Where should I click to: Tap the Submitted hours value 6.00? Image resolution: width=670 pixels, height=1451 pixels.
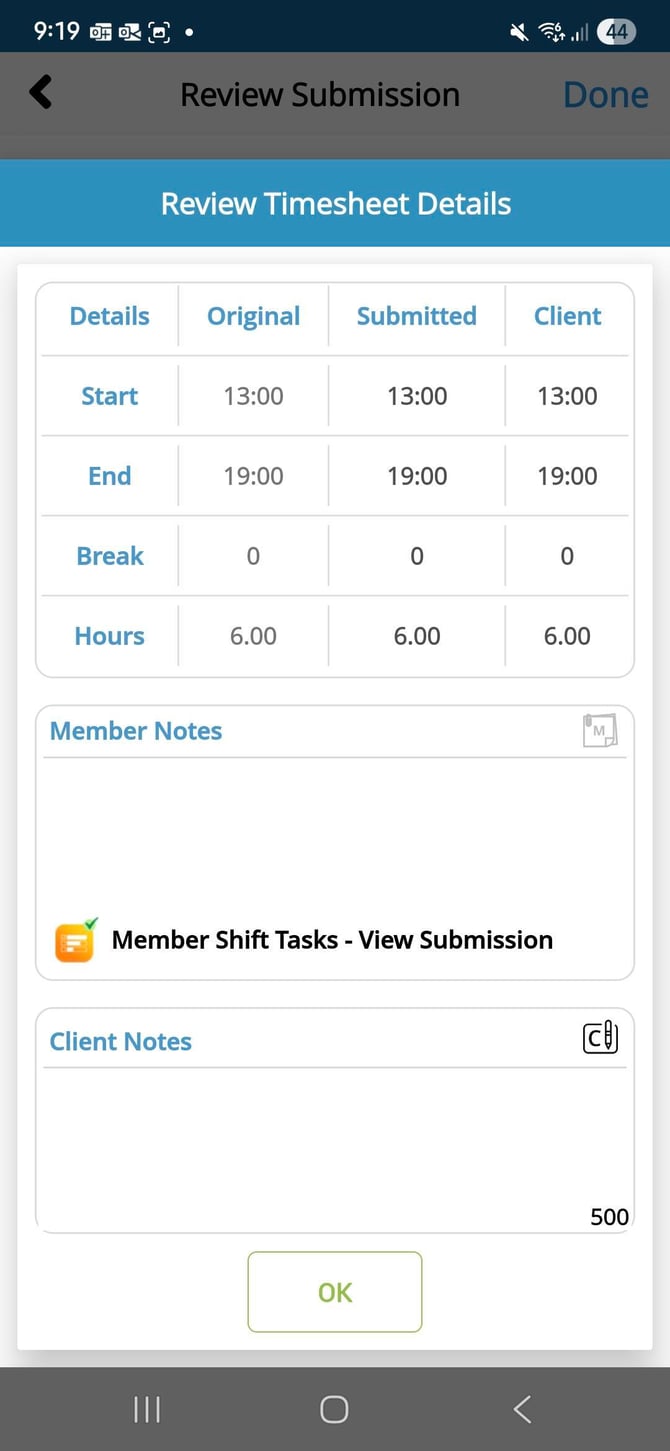pyautogui.click(x=416, y=637)
